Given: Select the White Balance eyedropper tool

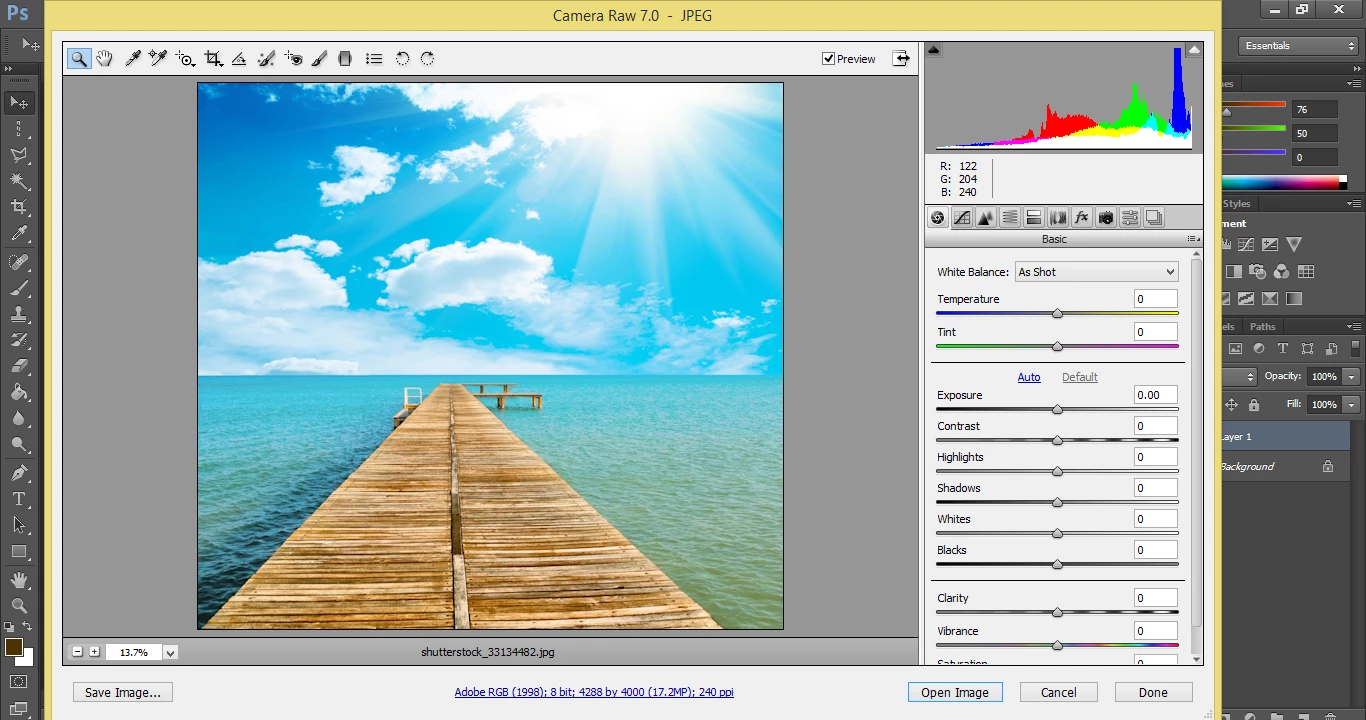Looking at the screenshot, I should (132, 59).
